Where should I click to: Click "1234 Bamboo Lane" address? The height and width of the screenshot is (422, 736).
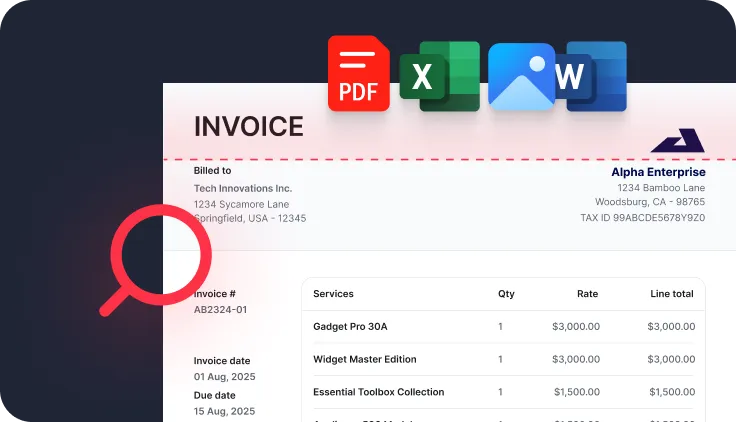661,188
